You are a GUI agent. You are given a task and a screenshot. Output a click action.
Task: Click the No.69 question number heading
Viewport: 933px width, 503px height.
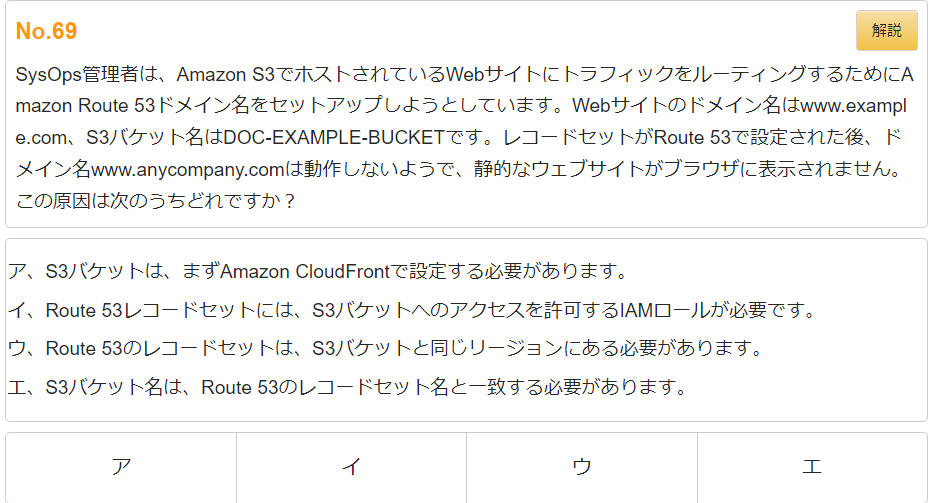tap(46, 31)
